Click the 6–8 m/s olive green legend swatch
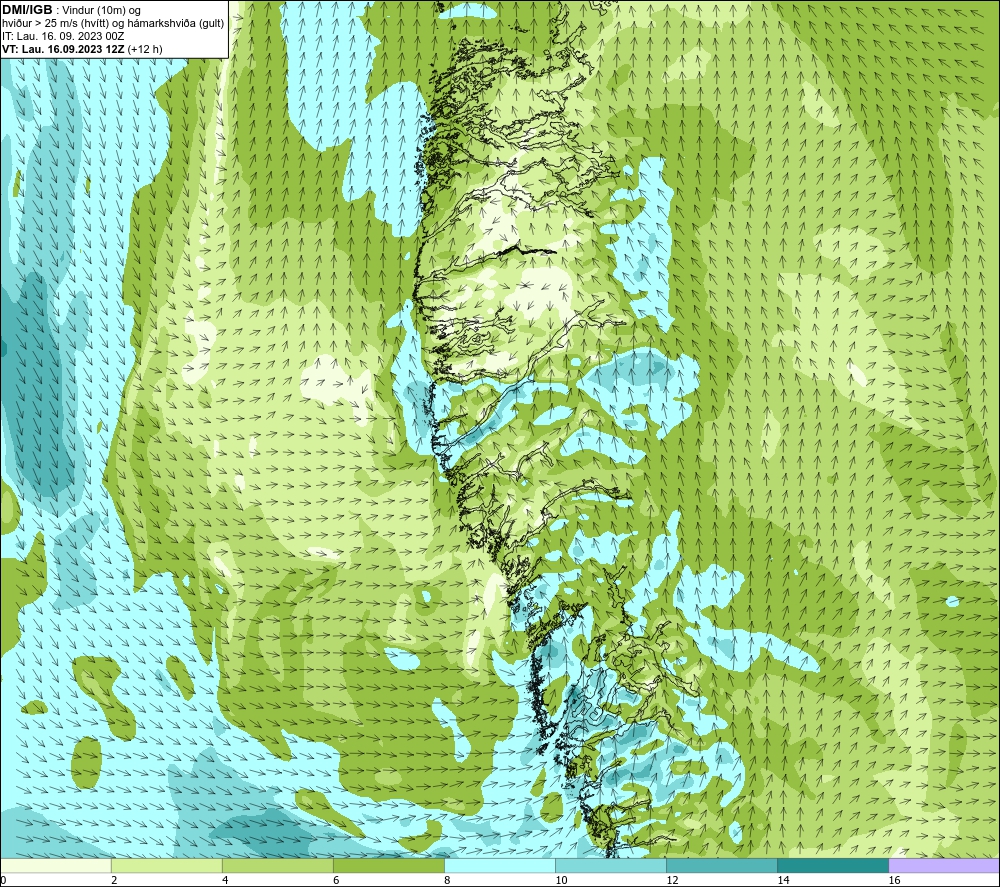The image size is (1000, 887). pyautogui.click(x=388, y=865)
